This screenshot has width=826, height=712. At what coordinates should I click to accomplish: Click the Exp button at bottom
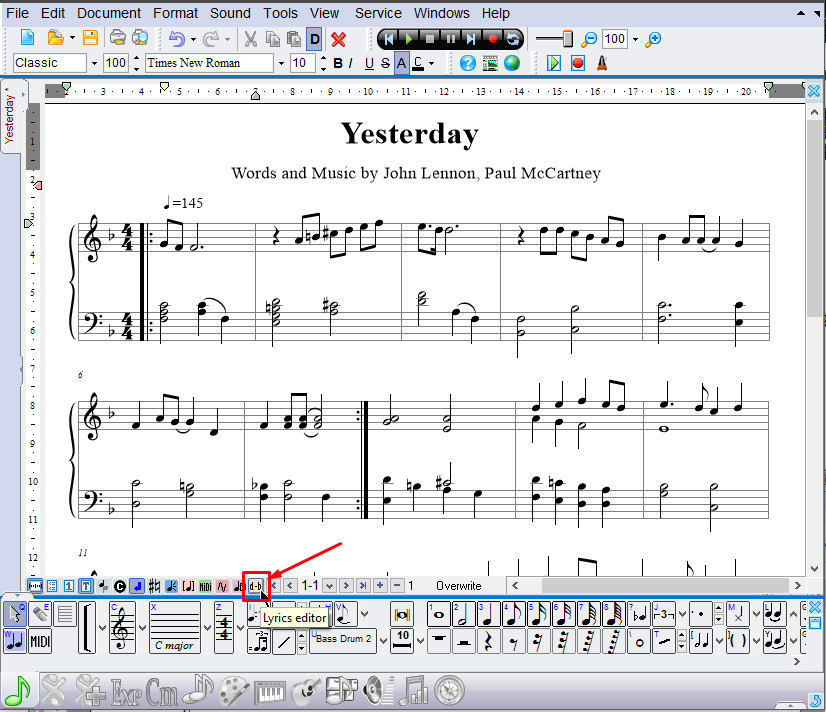click(126, 691)
